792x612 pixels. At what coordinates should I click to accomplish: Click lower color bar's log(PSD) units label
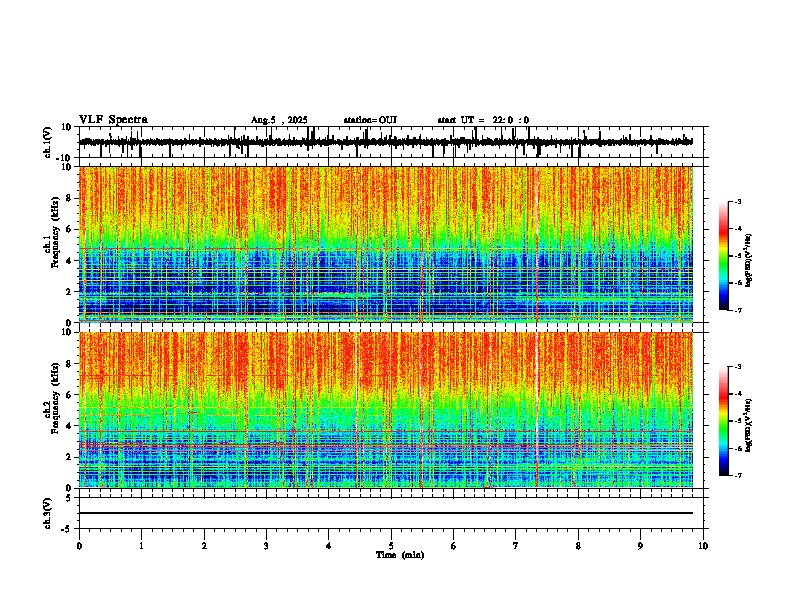click(749, 425)
